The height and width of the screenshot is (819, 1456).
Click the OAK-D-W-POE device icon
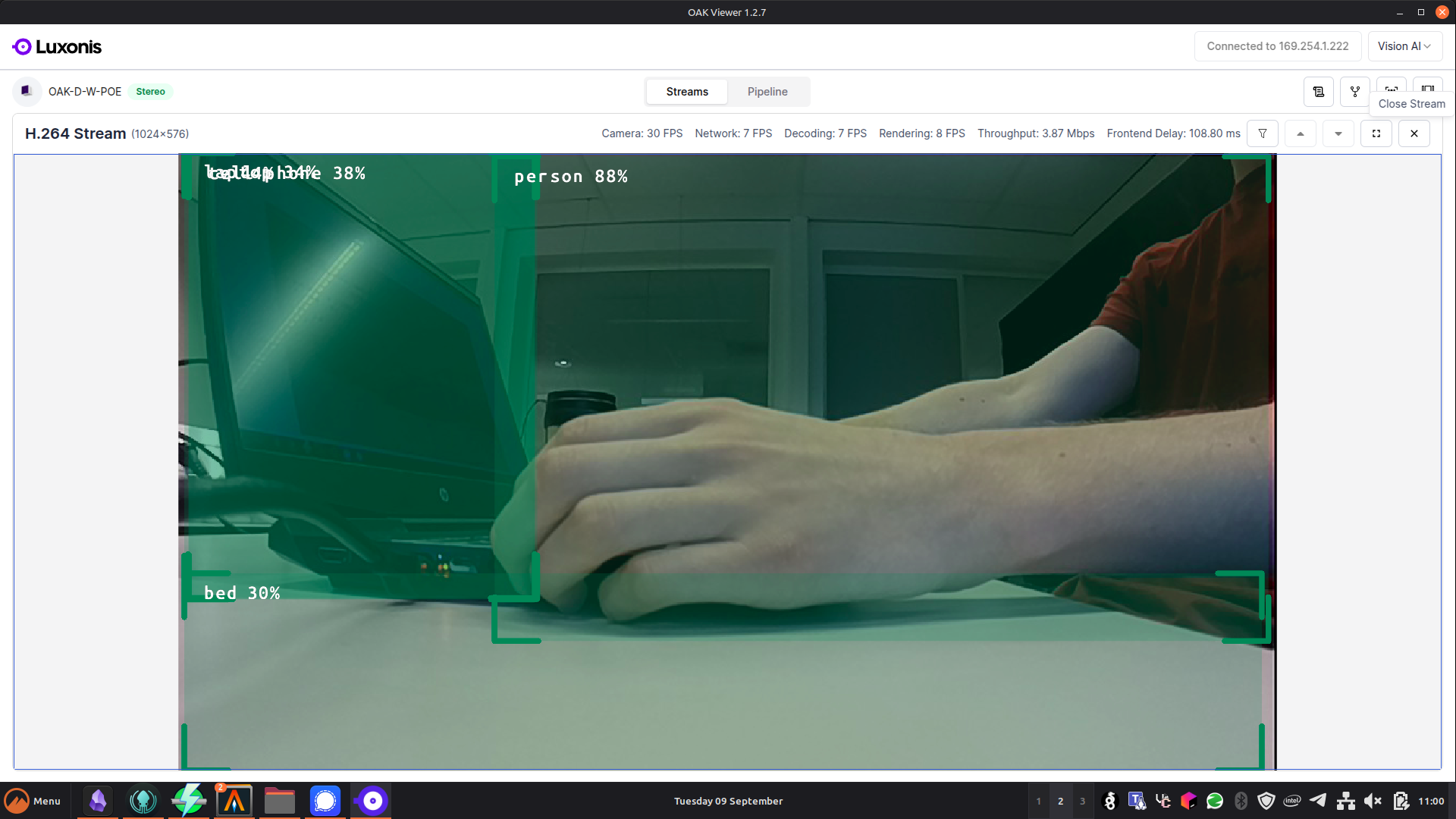coord(27,91)
